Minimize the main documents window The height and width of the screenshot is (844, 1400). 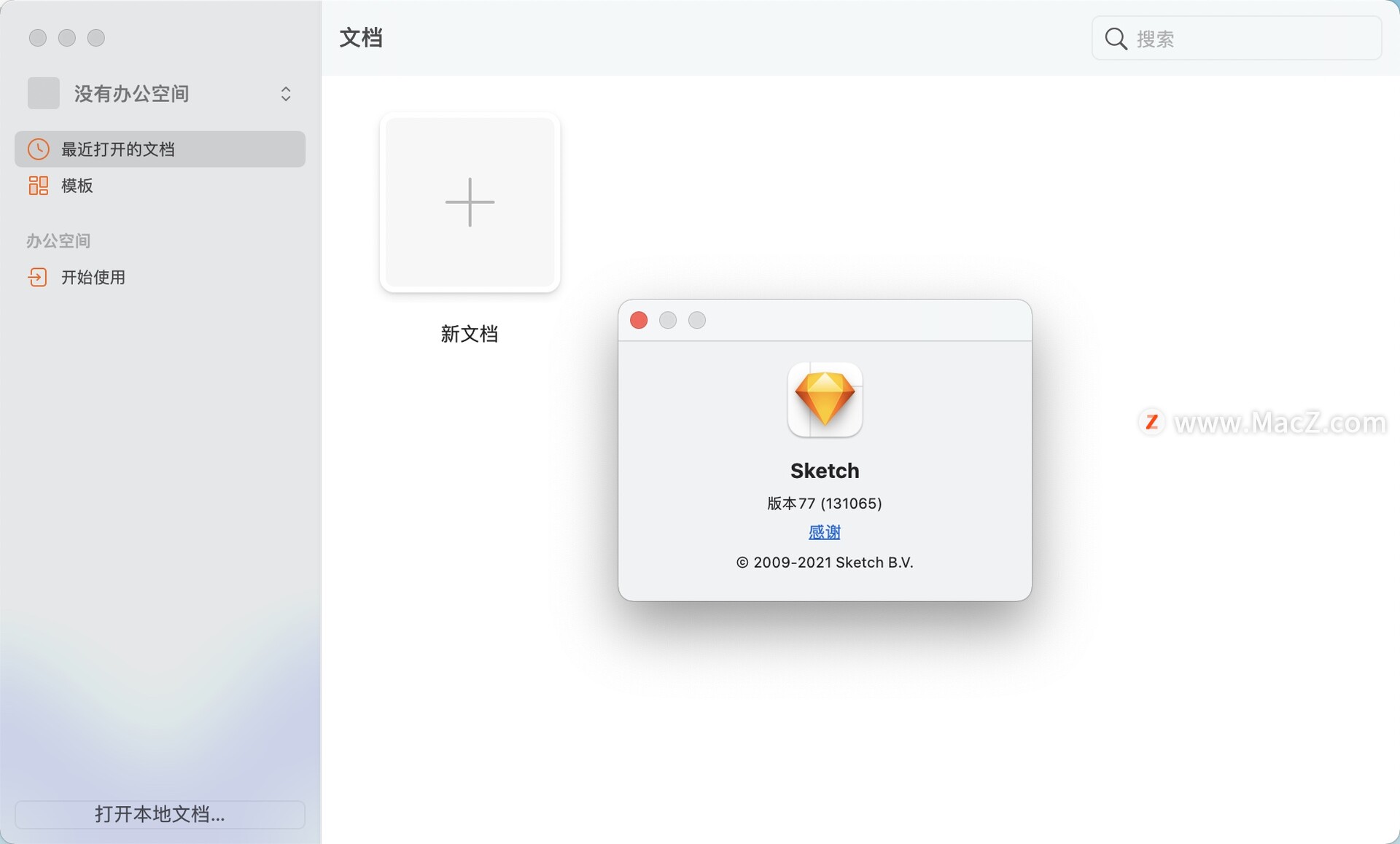point(67,38)
